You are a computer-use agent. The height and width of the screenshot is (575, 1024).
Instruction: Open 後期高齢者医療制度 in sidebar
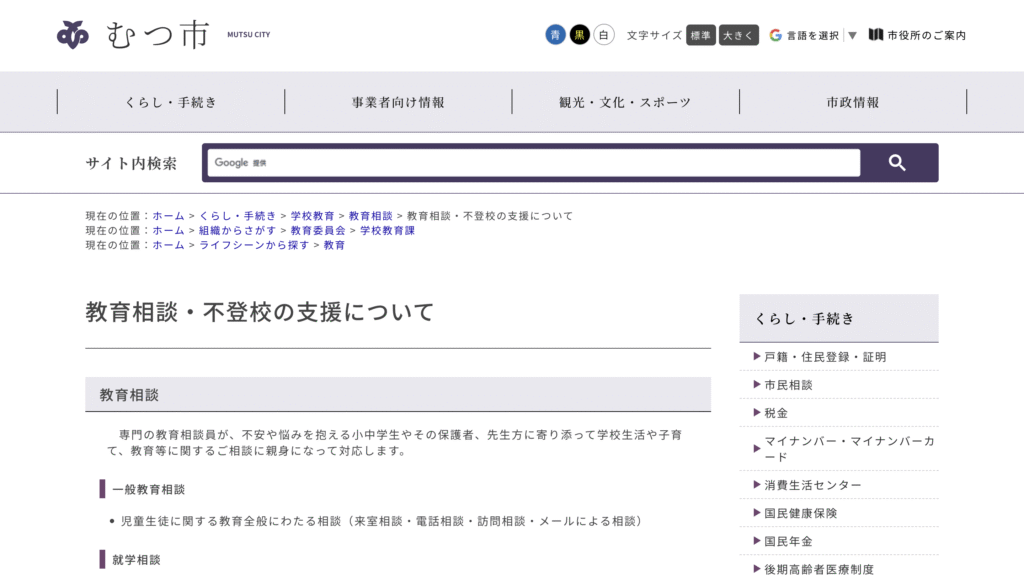(819, 569)
